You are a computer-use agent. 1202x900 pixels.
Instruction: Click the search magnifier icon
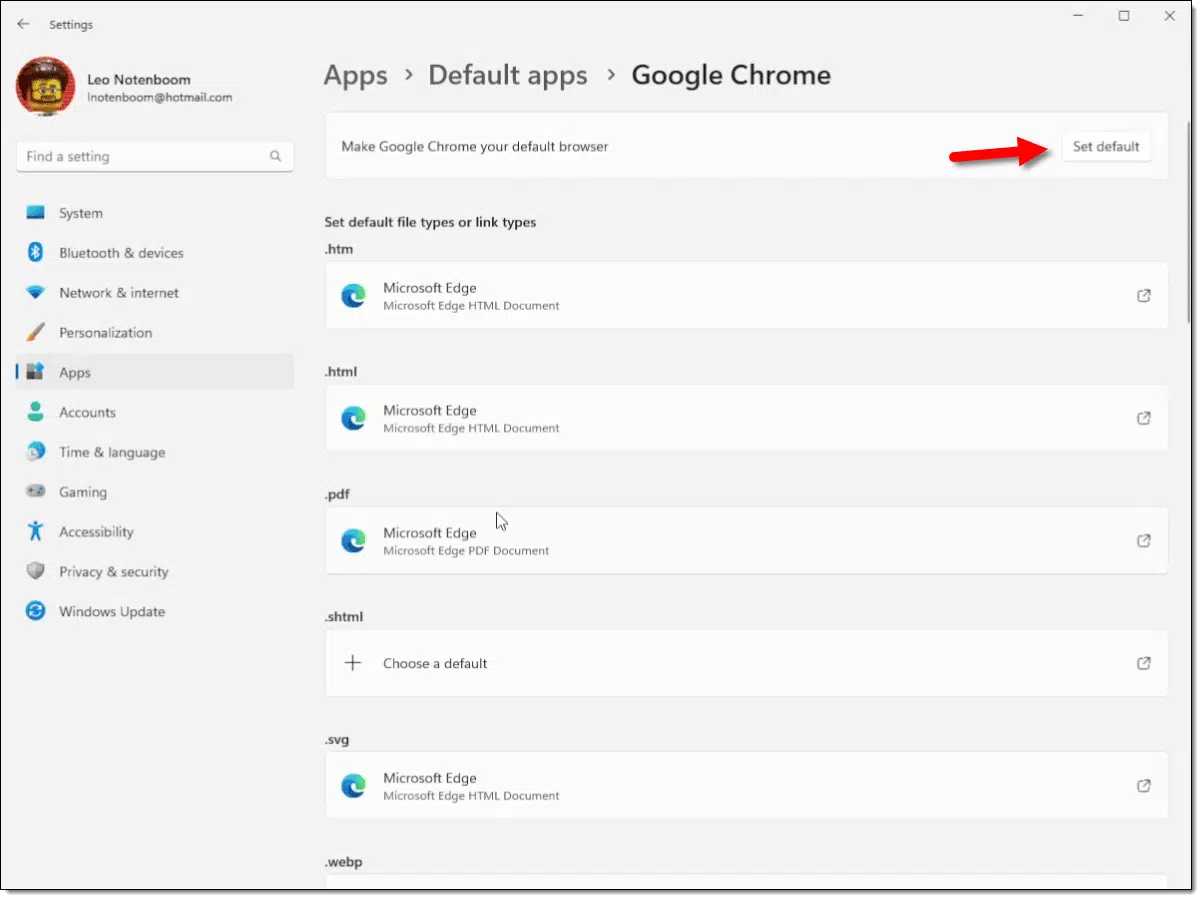point(275,156)
